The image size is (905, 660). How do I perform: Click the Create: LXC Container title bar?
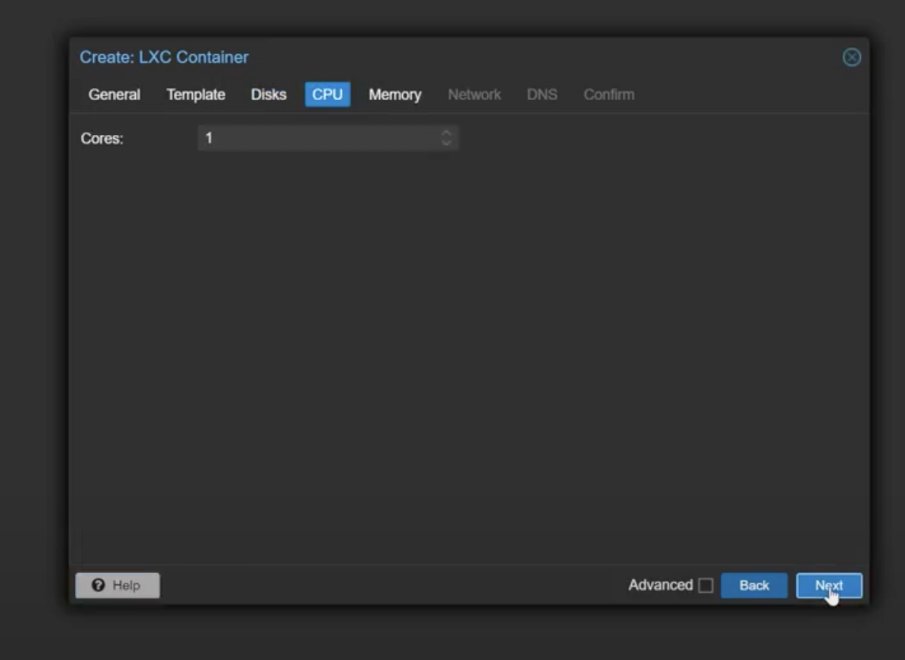450,57
